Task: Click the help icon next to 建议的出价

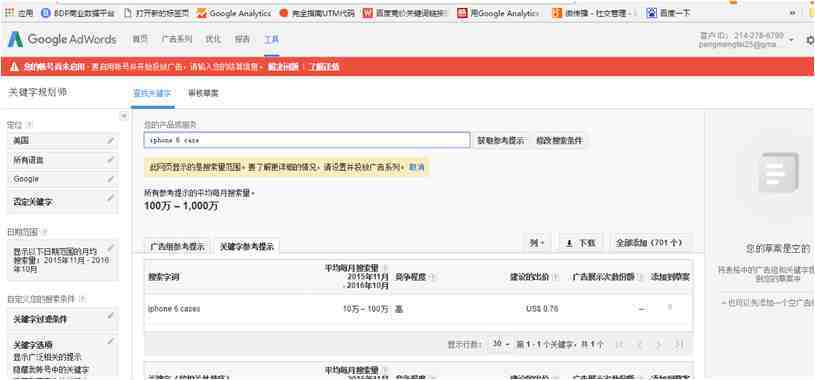Action: point(555,278)
